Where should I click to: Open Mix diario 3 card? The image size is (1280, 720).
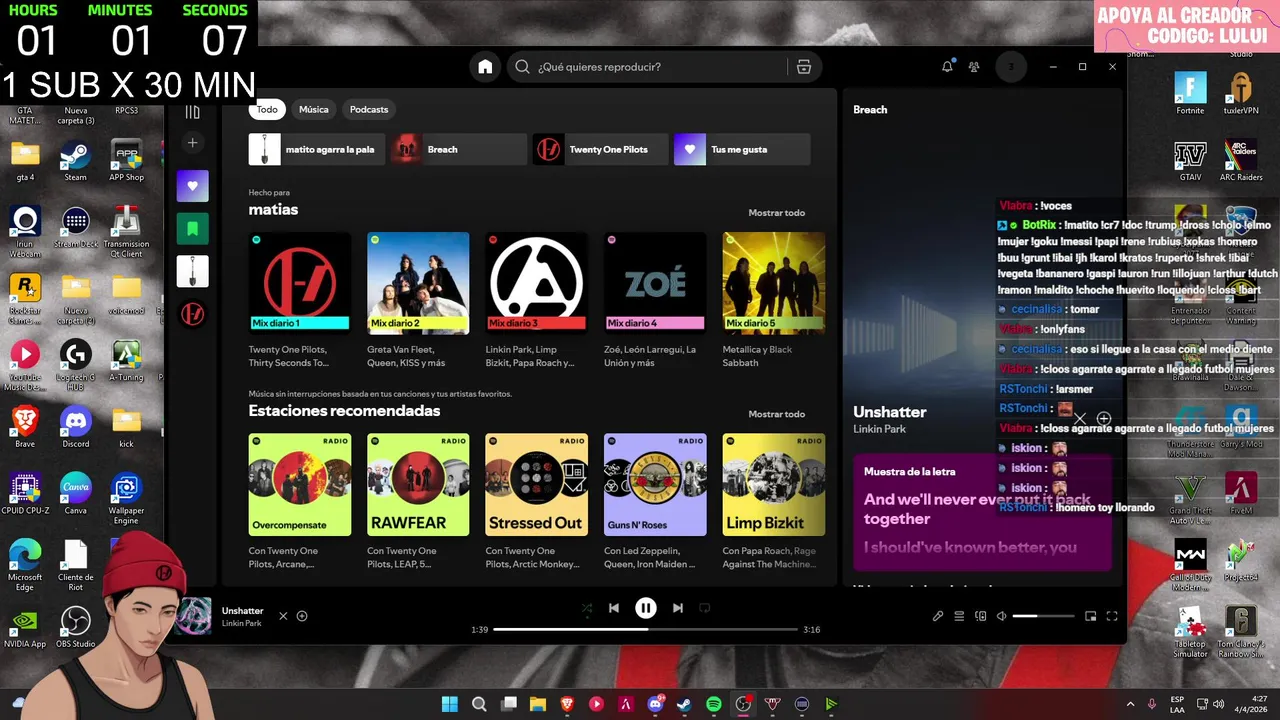pos(536,300)
